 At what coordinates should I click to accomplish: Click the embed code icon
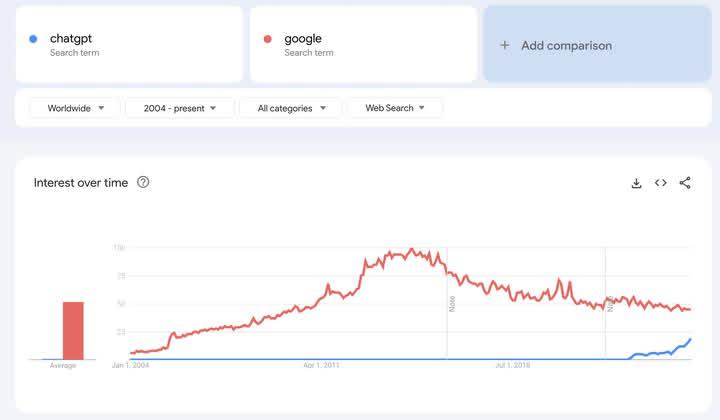(x=661, y=183)
